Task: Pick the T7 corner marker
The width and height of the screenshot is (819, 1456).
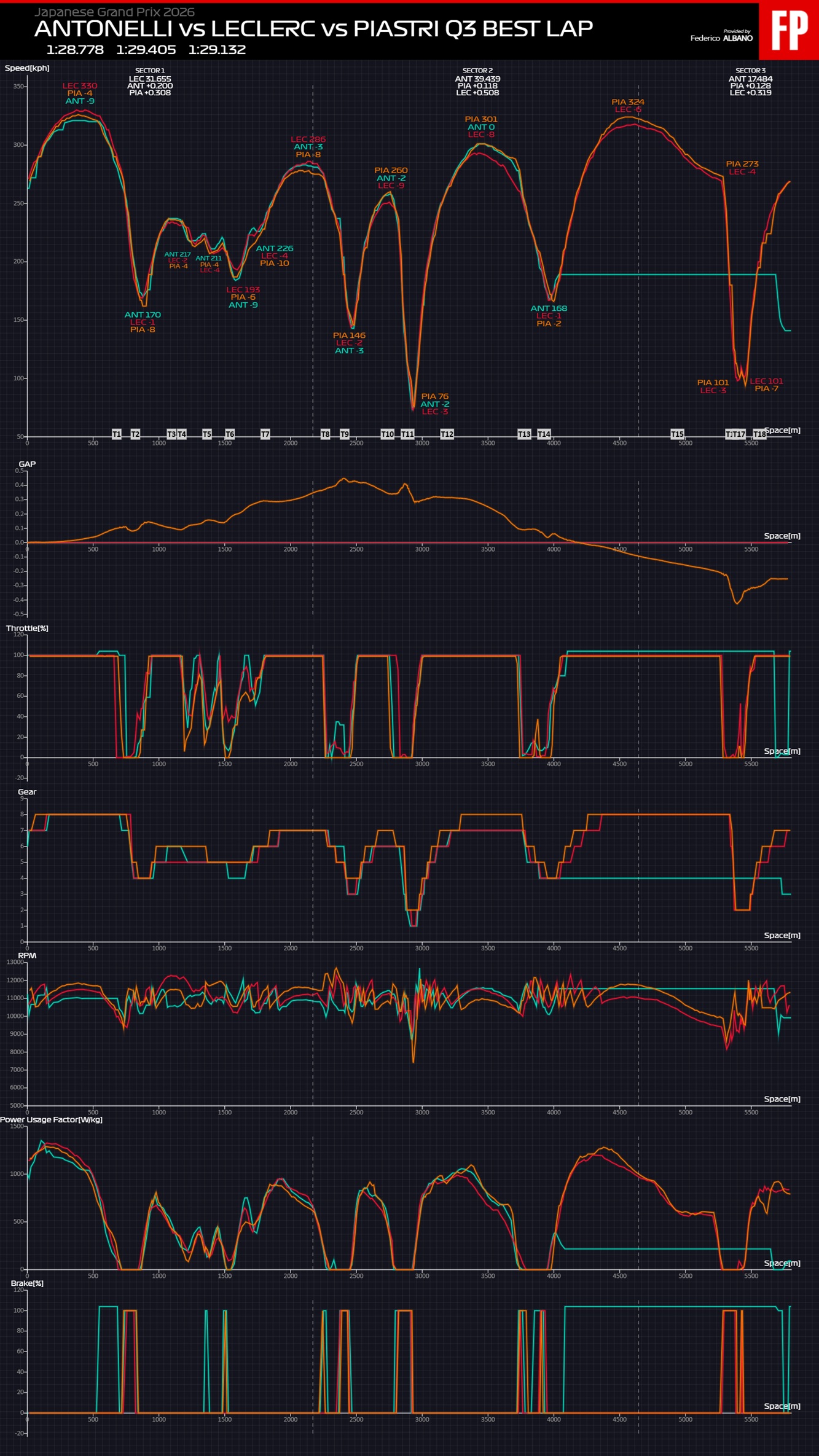Action: tap(265, 434)
